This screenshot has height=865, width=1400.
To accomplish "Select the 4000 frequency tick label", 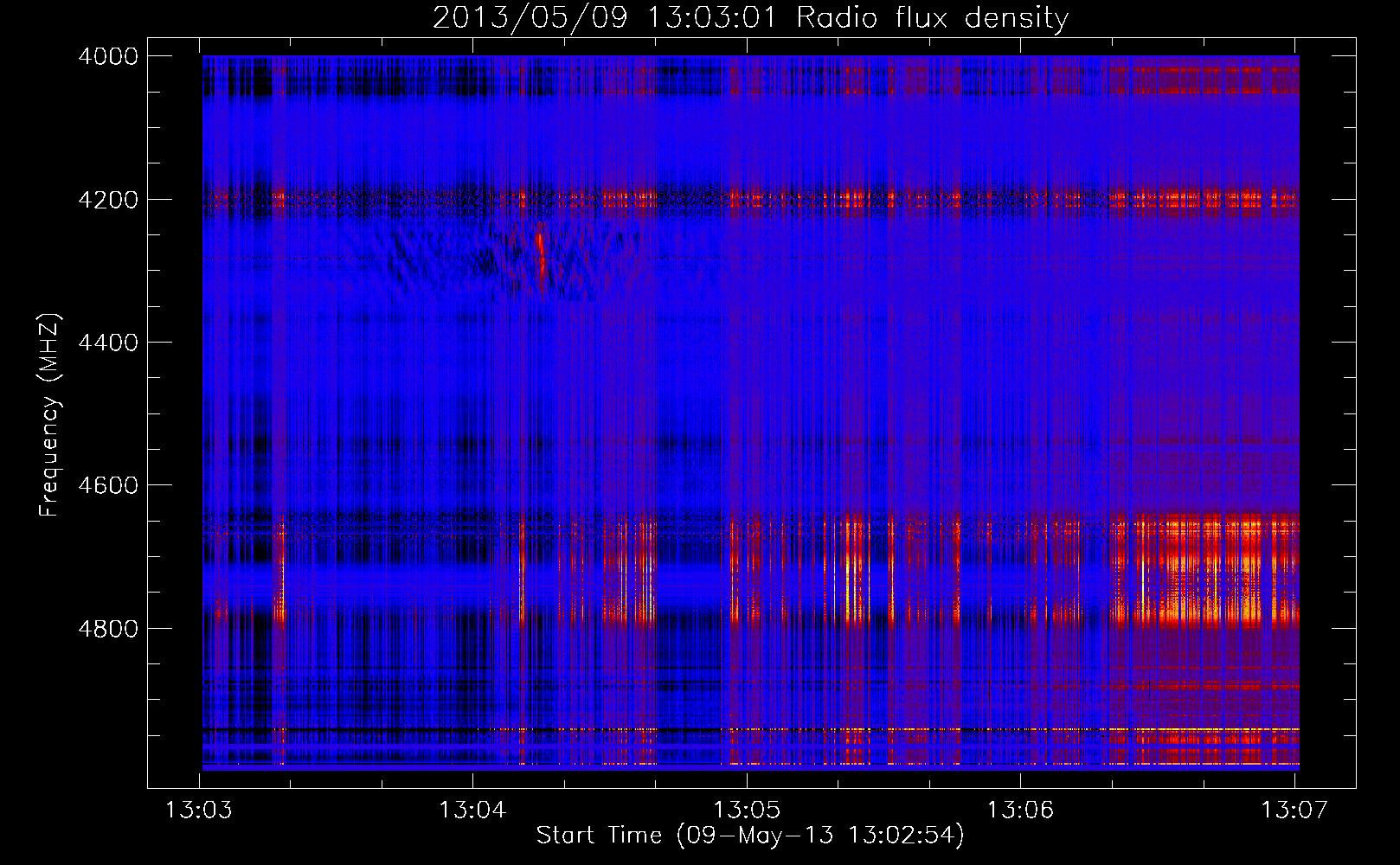I will pos(108,56).
